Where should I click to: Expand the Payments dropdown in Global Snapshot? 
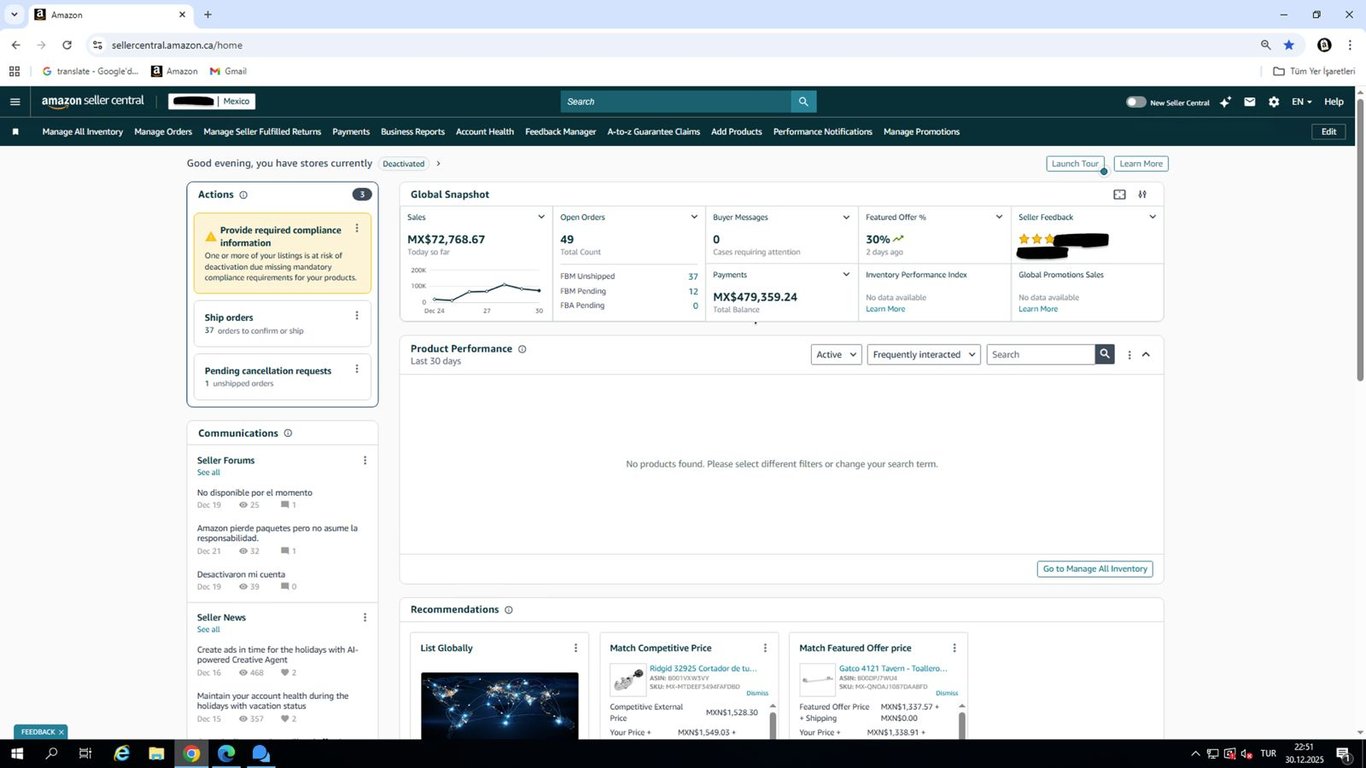tap(847, 275)
